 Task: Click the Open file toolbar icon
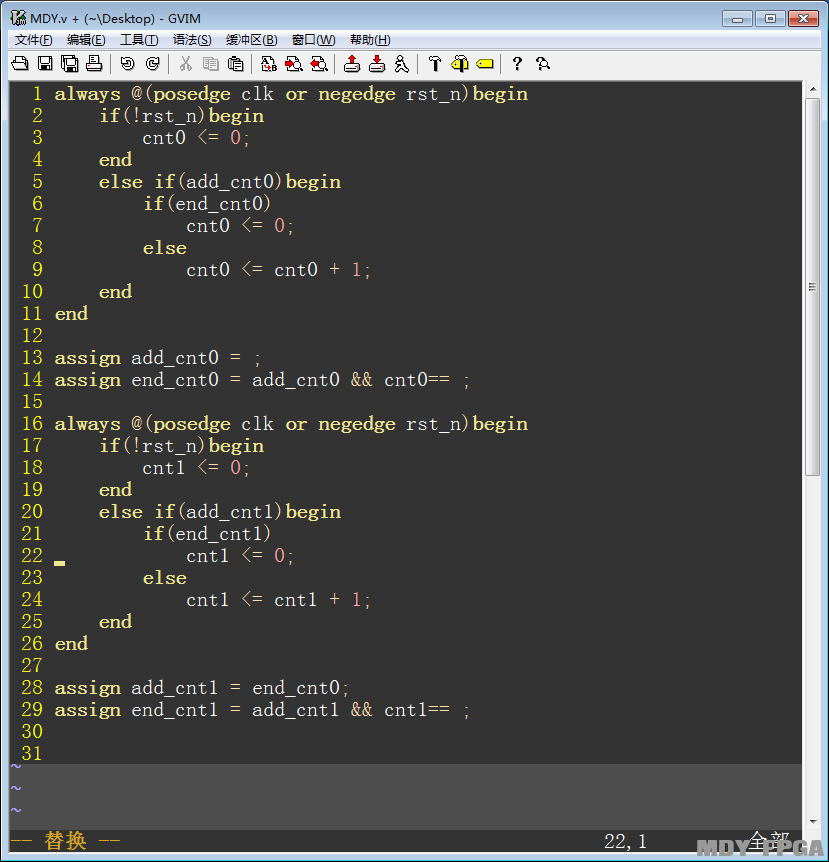(x=20, y=64)
